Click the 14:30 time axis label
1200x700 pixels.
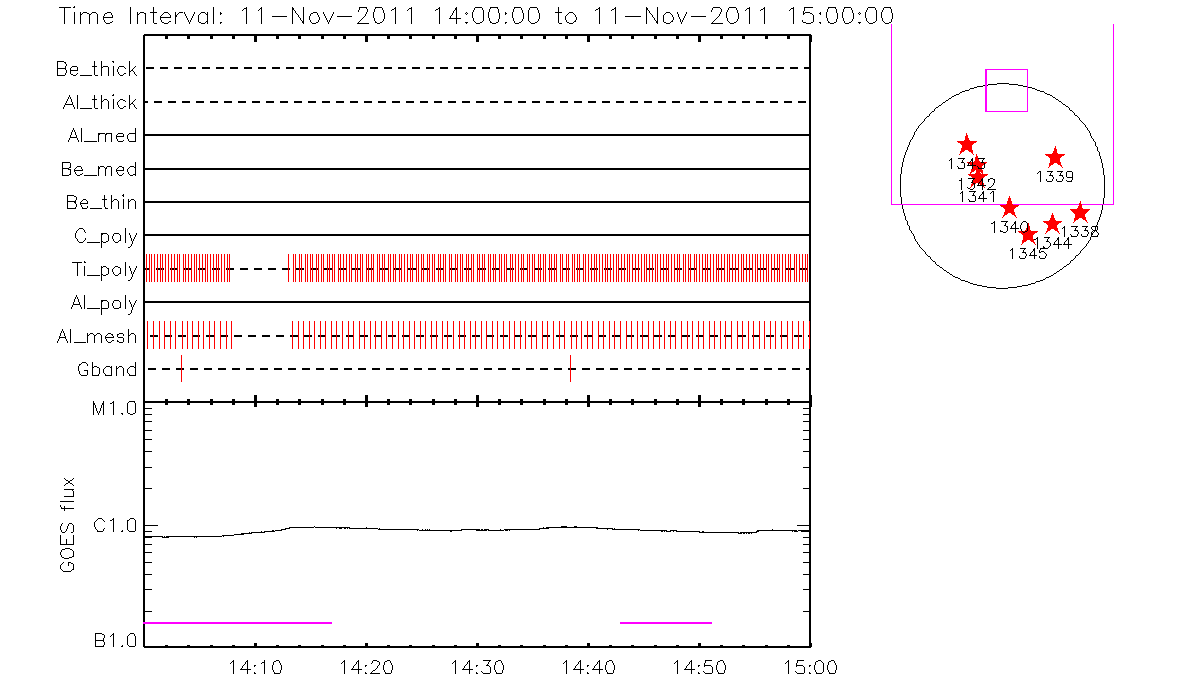click(x=478, y=667)
